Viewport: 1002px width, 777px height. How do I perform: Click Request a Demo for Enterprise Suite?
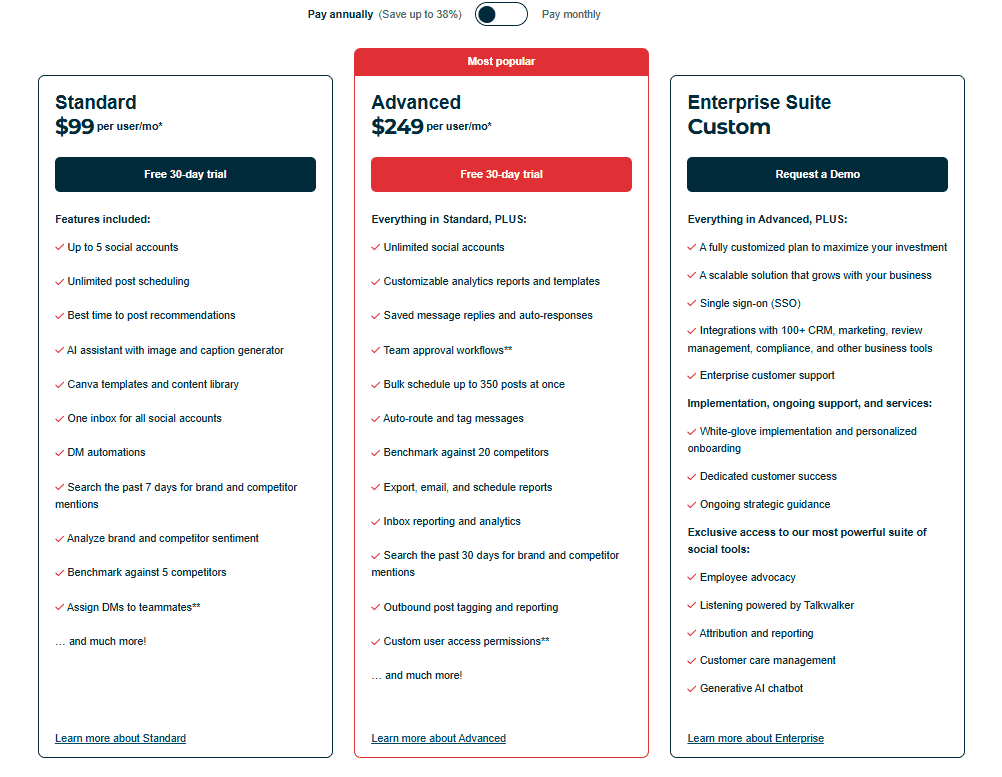coord(816,174)
